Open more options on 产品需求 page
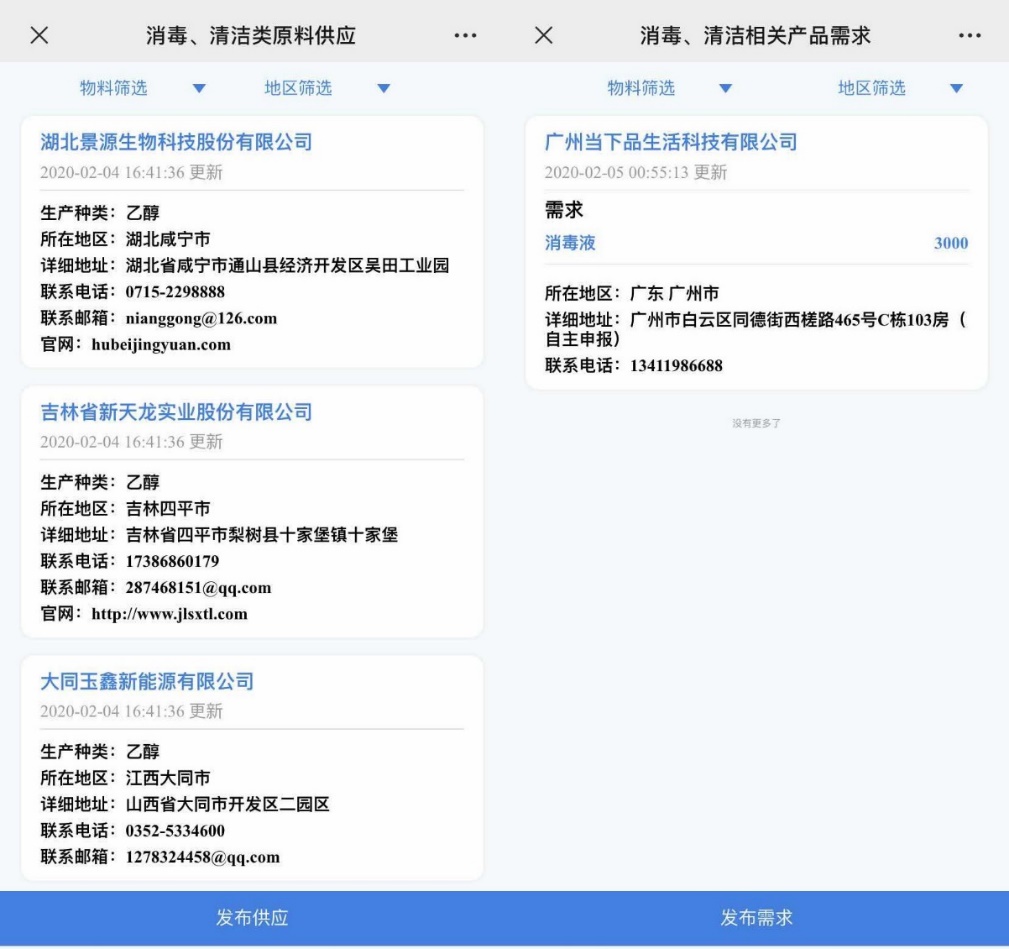 tap(970, 35)
